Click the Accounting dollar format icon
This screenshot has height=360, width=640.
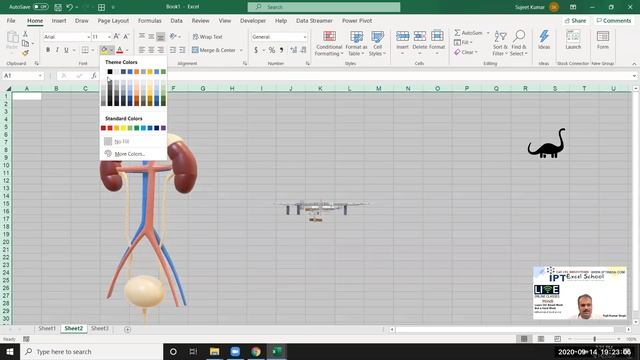pos(256,50)
